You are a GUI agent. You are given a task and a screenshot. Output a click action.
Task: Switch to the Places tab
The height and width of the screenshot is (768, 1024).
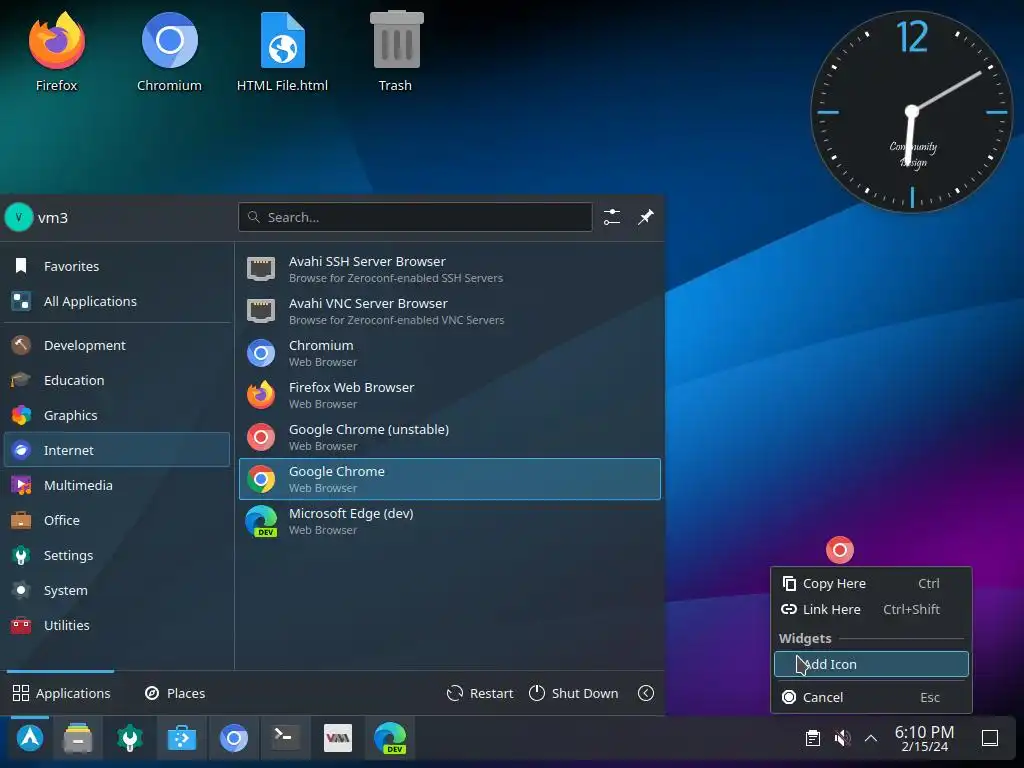[x=175, y=693]
